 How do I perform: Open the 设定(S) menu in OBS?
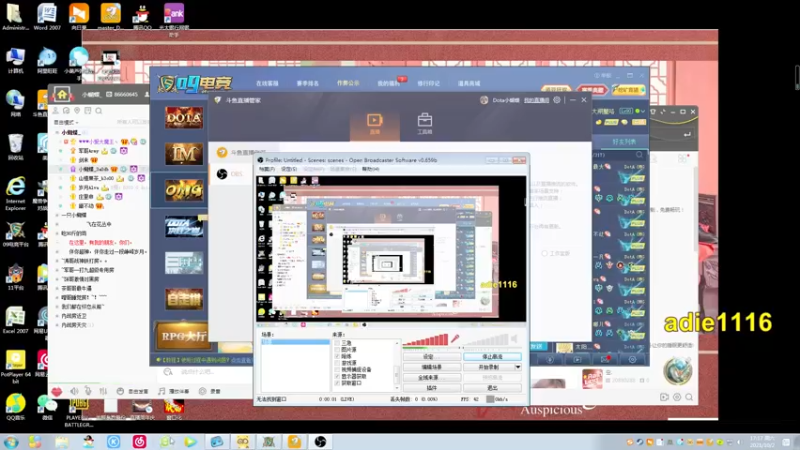point(289,169)
